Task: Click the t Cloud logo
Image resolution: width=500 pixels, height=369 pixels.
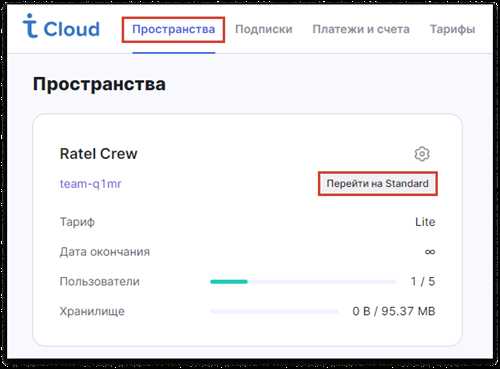Action: click(61, 26)
